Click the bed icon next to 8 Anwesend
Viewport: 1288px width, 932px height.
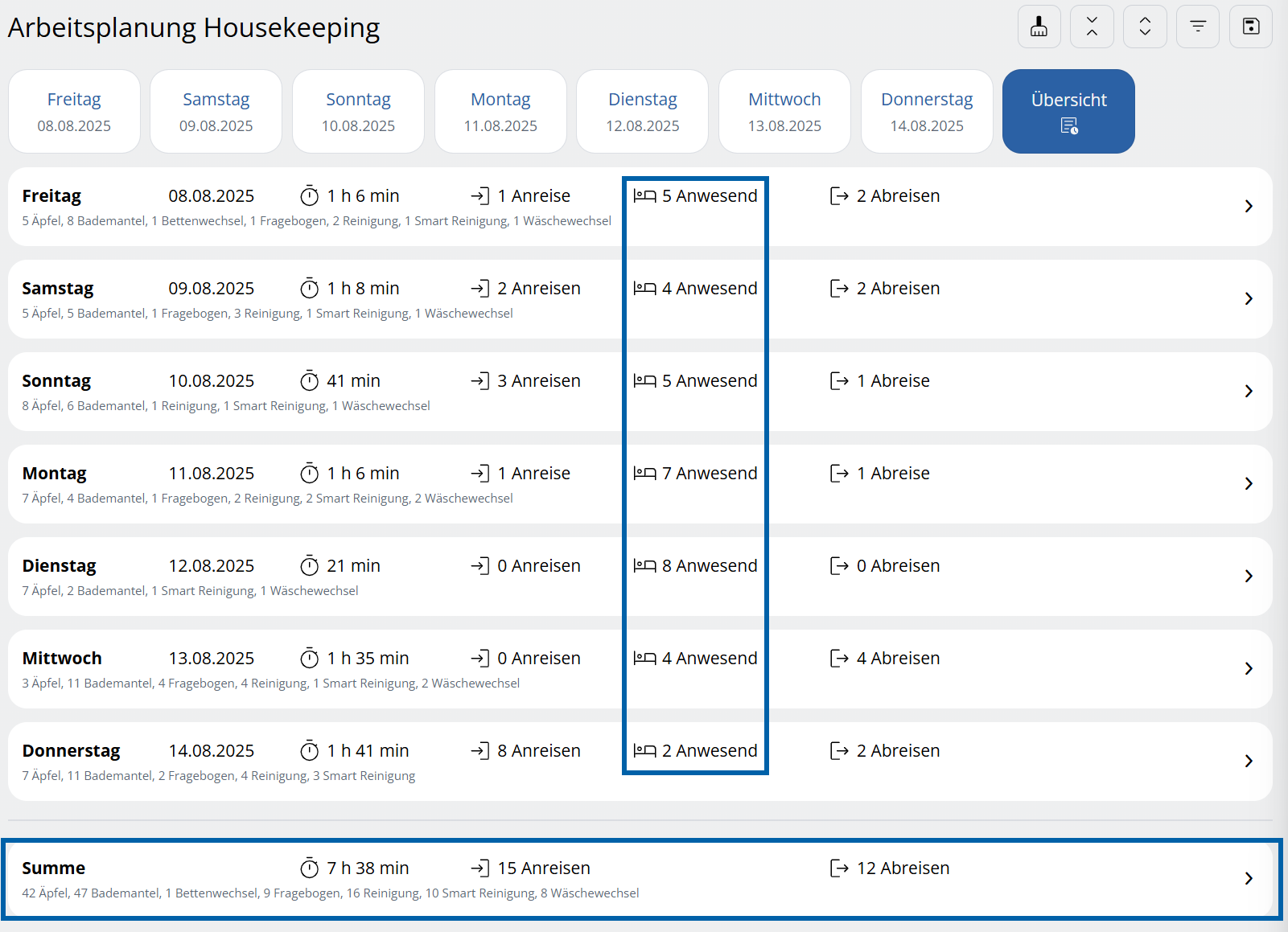pyautogui.click(x=644, y=566)
